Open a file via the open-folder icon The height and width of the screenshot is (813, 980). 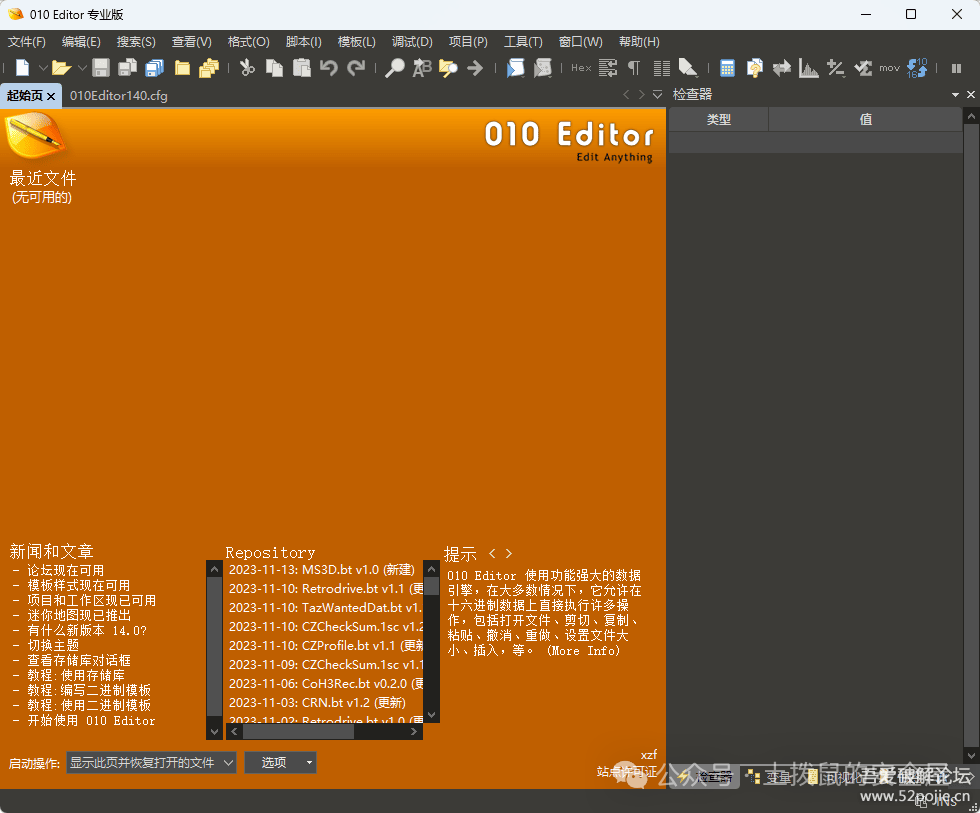(x=61, y=67)
